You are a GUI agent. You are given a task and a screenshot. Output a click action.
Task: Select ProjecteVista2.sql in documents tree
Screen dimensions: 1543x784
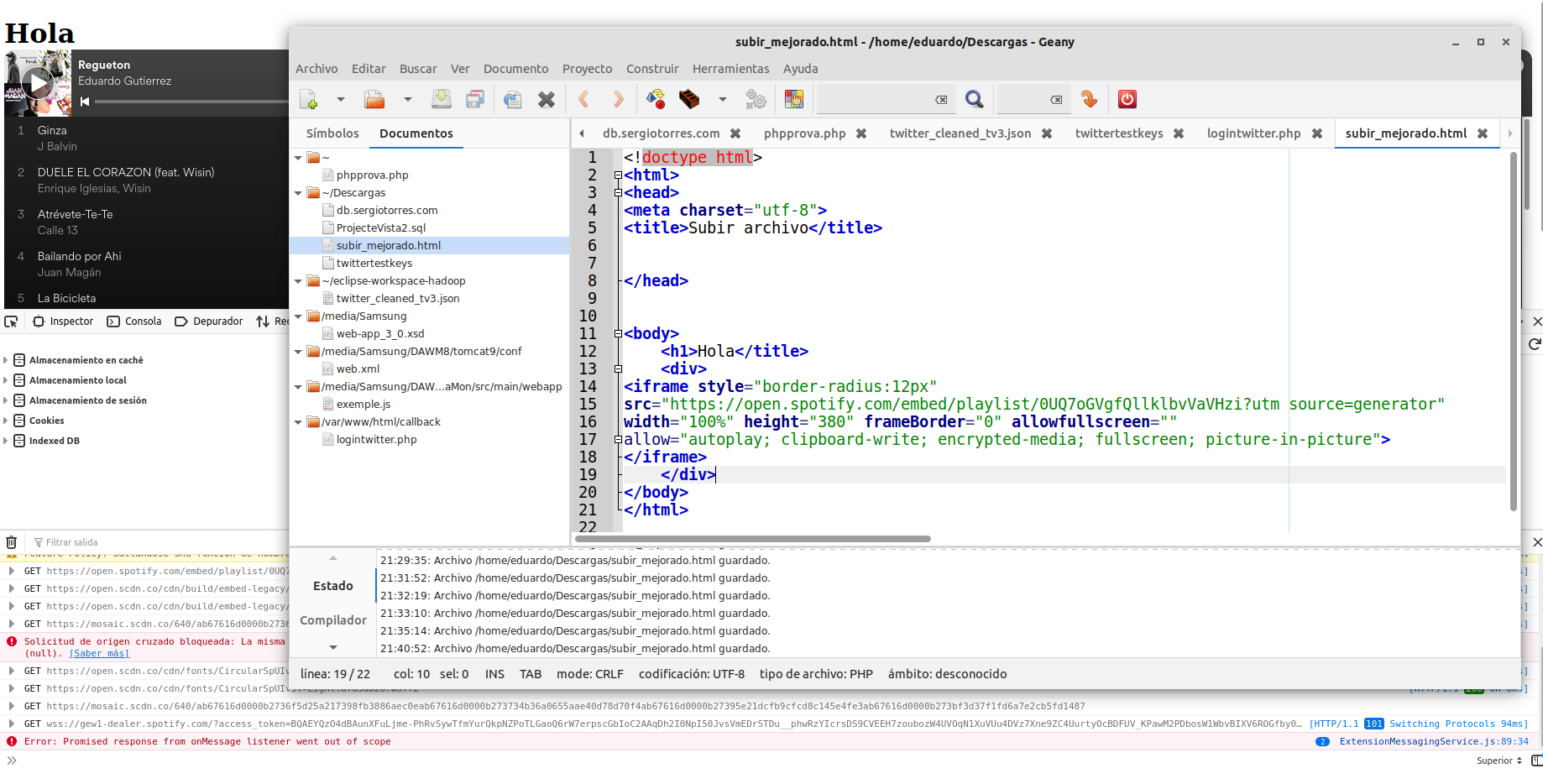click(381, 228)
